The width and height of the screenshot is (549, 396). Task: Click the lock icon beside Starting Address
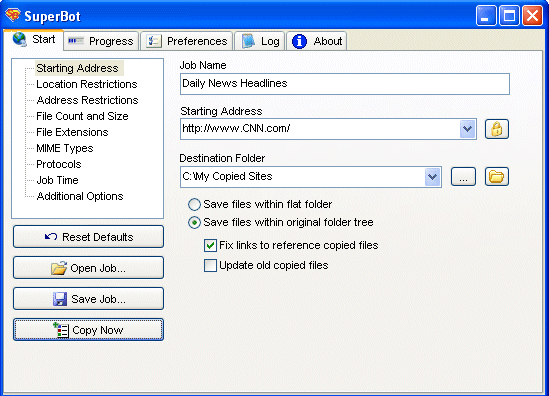coord(496,129)
